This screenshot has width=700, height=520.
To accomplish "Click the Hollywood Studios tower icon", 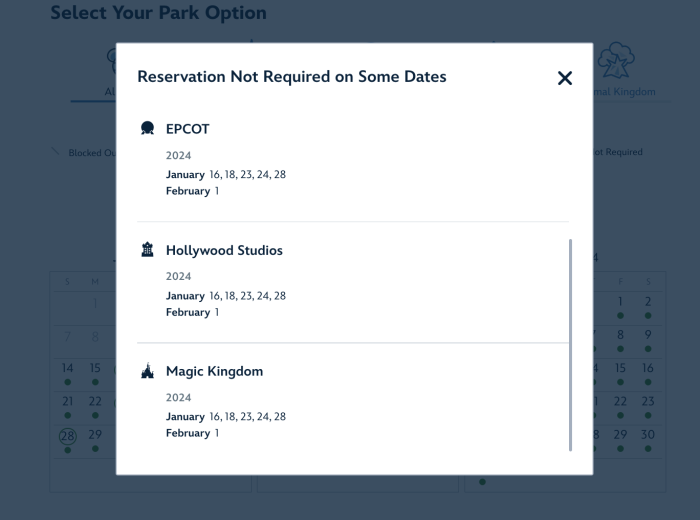I will click(x=148, y=250).
